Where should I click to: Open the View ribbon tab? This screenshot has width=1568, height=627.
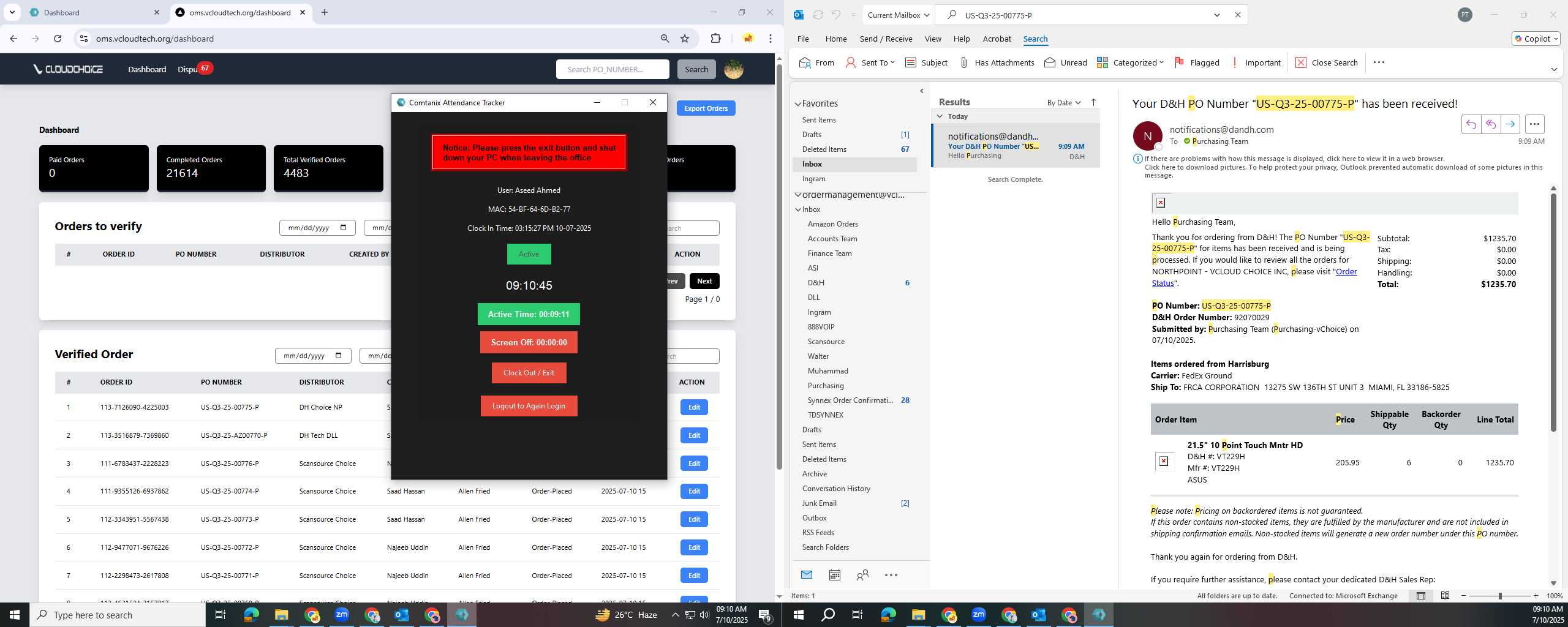point(933,39)
